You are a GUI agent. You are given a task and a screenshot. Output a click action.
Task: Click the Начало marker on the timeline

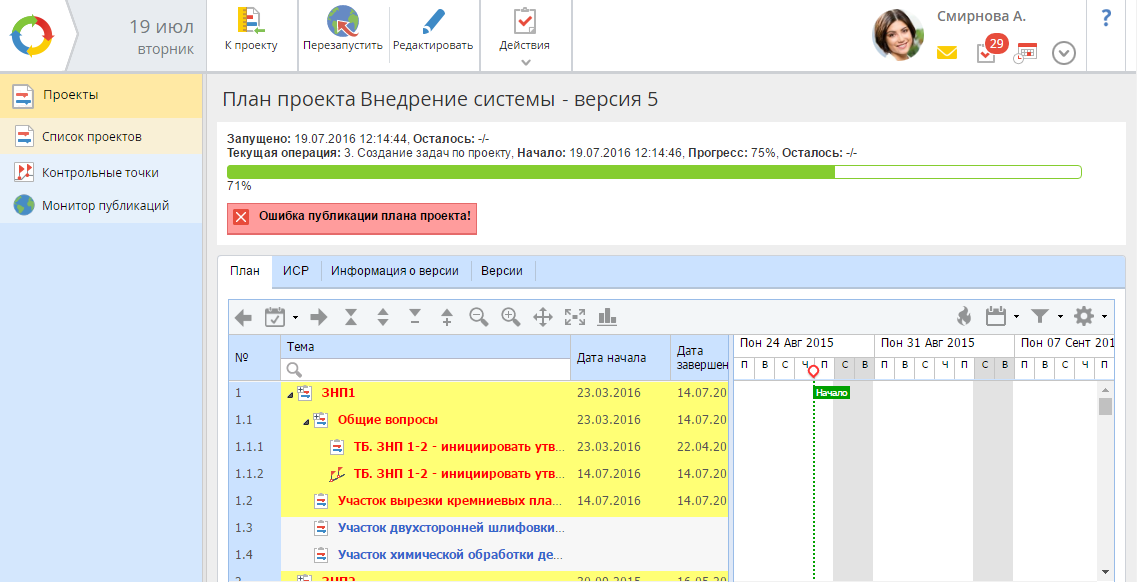(831, 393)
